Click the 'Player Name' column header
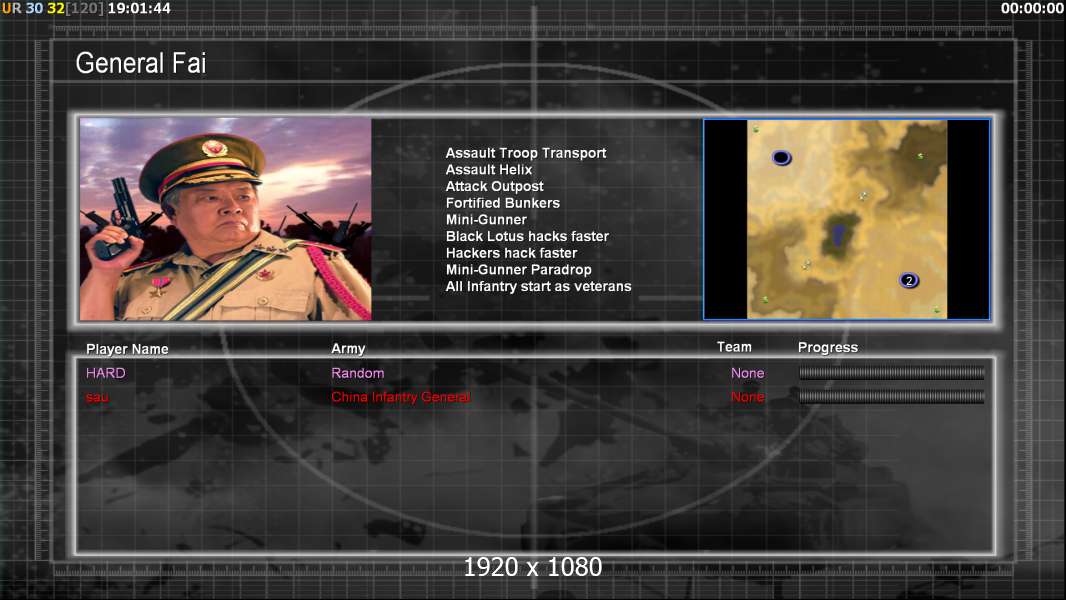 tap(127, 349)
